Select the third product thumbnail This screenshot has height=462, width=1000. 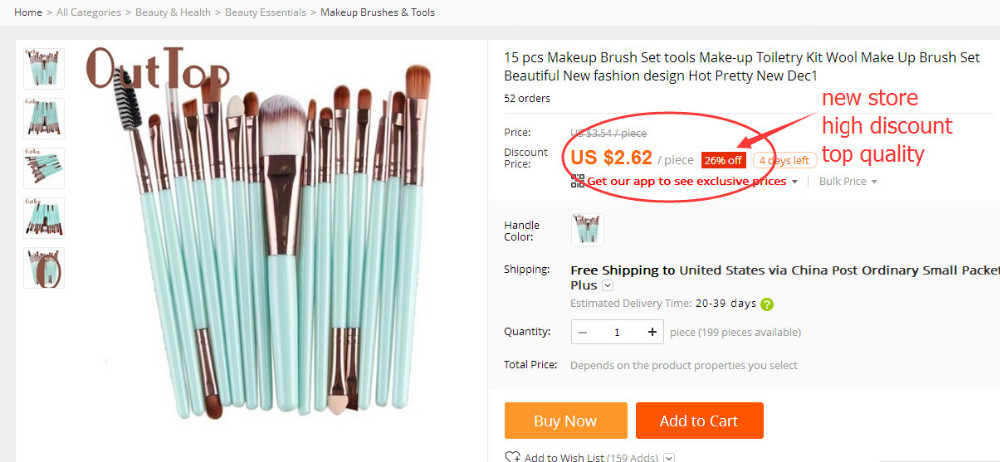point(44,168)
